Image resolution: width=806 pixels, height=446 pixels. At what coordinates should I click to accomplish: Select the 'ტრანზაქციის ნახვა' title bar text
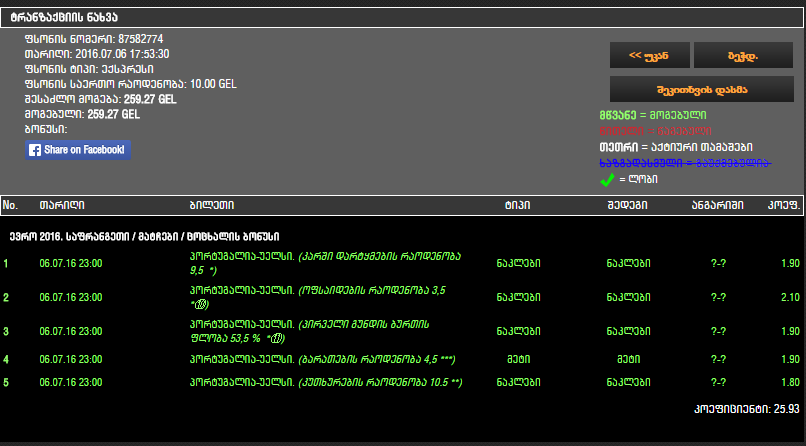[64, 17]
